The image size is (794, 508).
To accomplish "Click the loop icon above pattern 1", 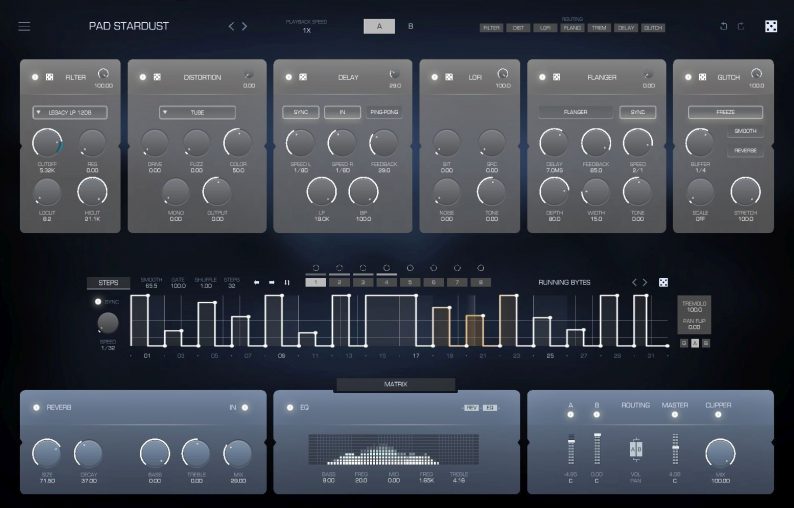I will (316, 268).
